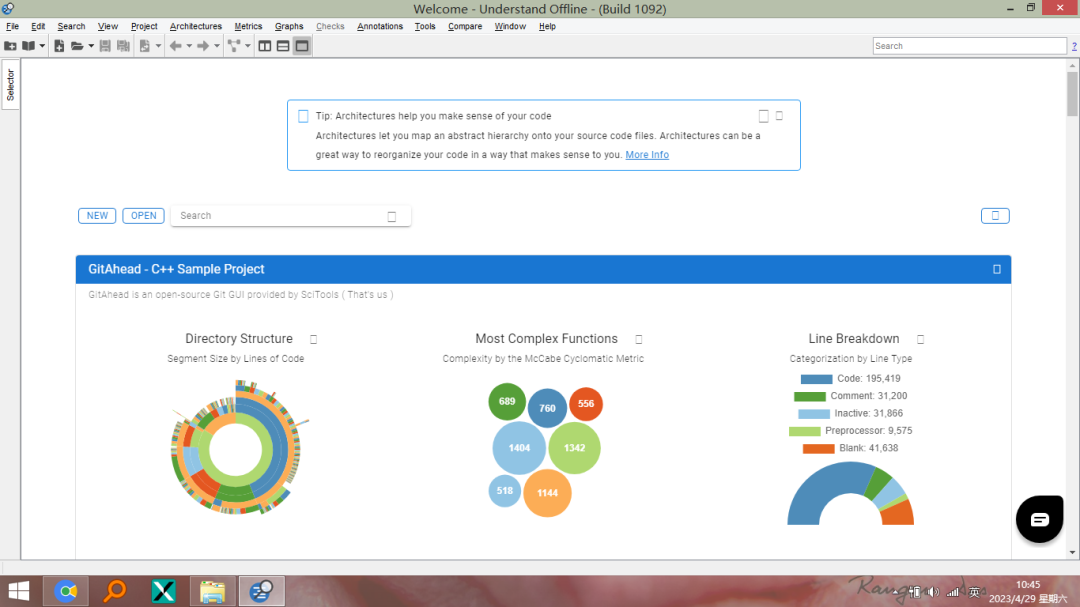Click the icon beside Directory Structure title
The image size is (1080, 607).
tap(313, 339)
